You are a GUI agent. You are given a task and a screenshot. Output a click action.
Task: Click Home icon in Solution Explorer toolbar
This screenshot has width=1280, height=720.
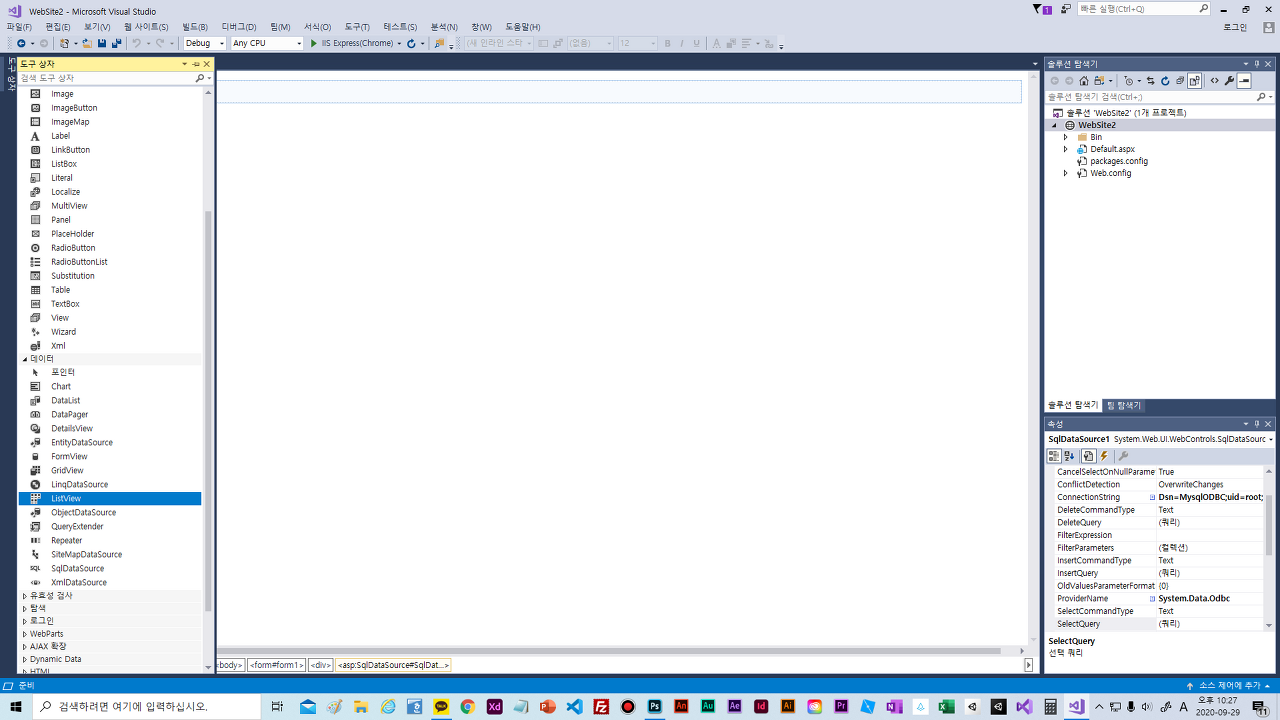[1084, 81]
